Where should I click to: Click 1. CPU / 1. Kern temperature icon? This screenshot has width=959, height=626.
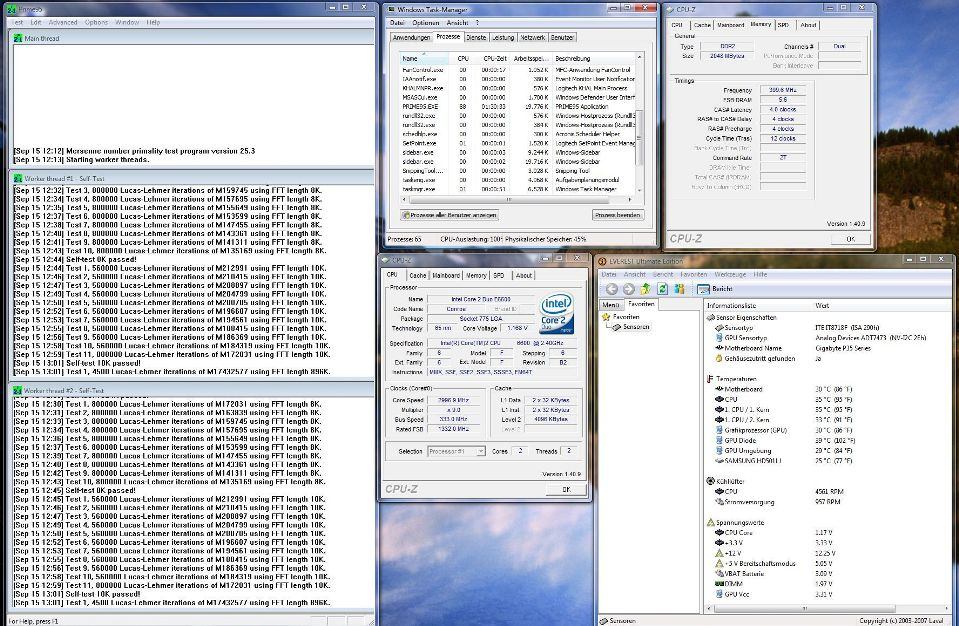pyautogui.click(x=719, y=410)
